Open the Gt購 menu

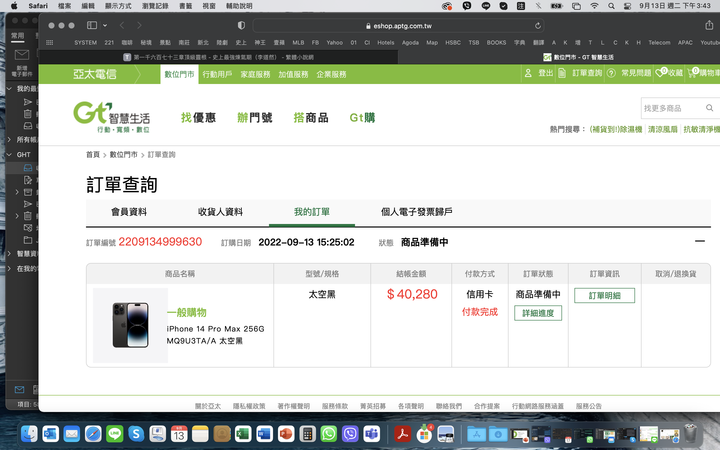(x=362, y=118)
